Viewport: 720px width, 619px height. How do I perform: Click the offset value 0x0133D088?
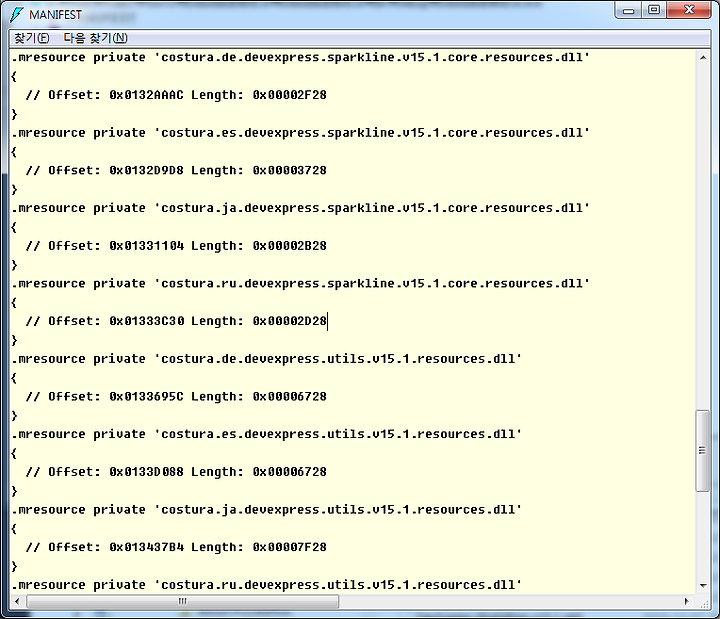point(146,472)
